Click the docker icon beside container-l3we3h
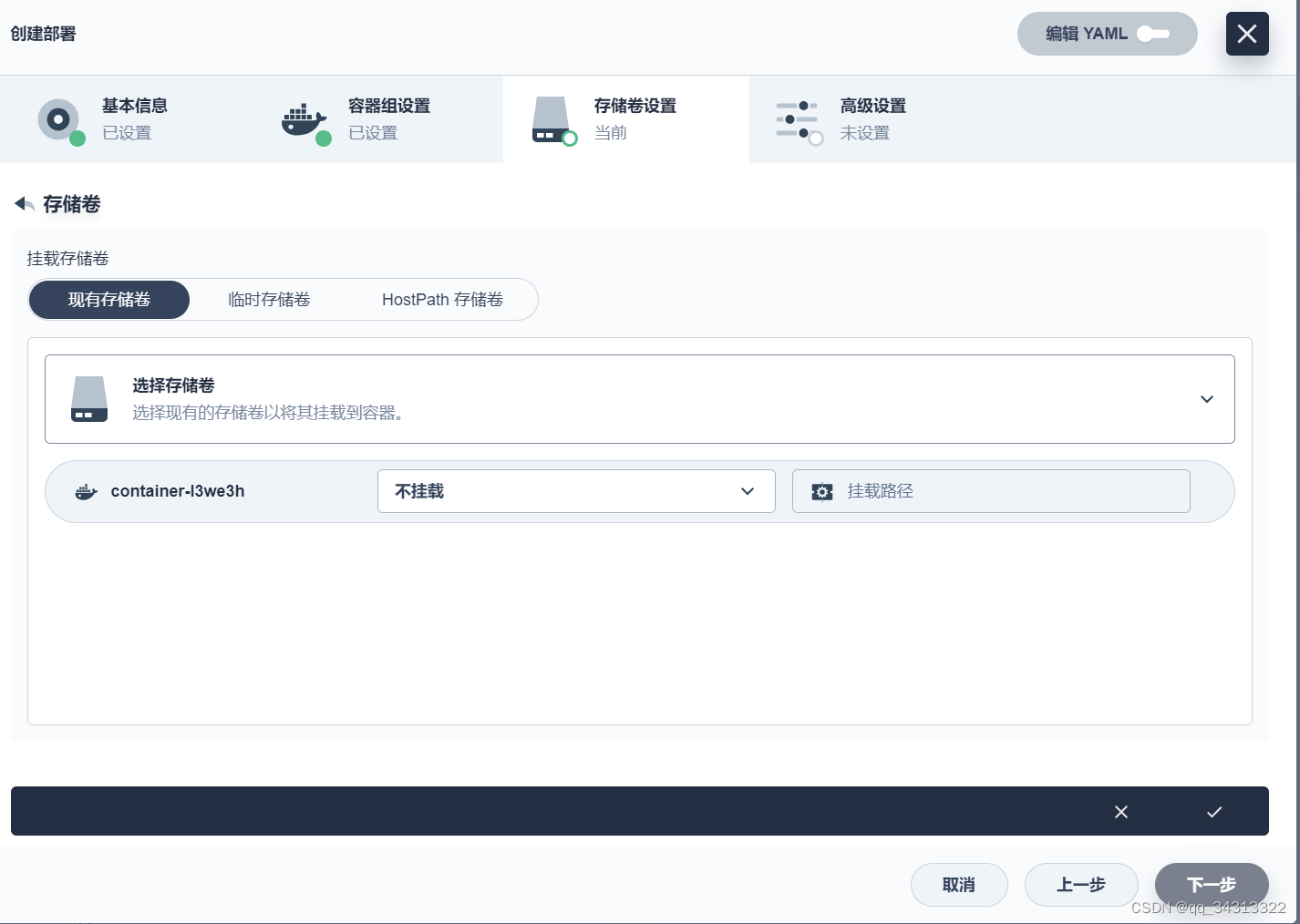1300x924 pixels. pyautogui.click(x=87, y=492)
